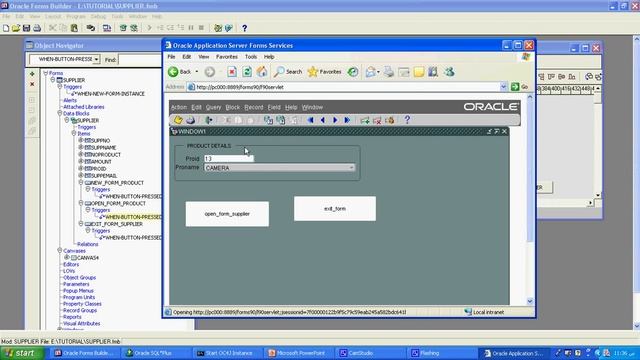Click Find field in Object Navigator
640x360 pixels.
139,60
